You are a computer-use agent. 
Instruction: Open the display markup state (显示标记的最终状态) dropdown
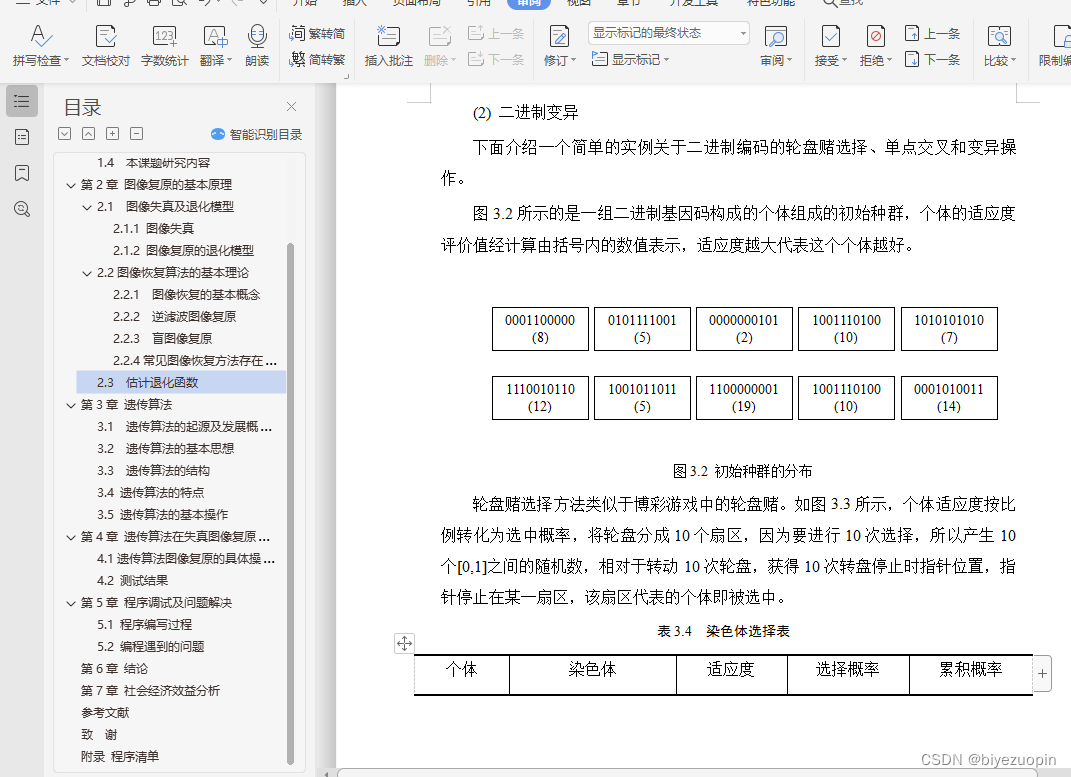click(x=669, y=33)
